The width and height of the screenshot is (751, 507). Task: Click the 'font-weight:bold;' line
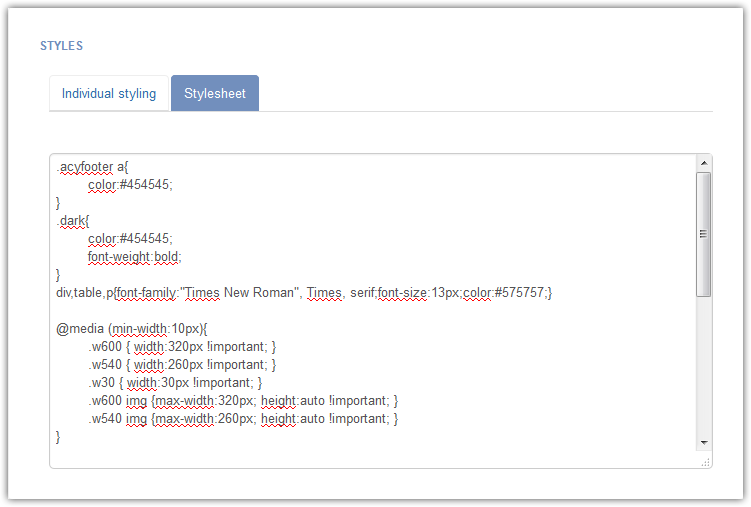[135, 257]
